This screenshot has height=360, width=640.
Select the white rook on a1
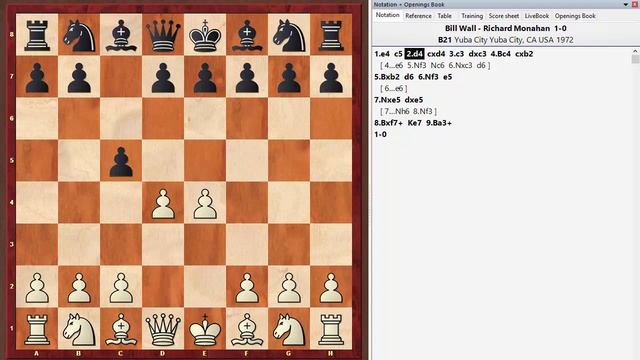point(37,329)
